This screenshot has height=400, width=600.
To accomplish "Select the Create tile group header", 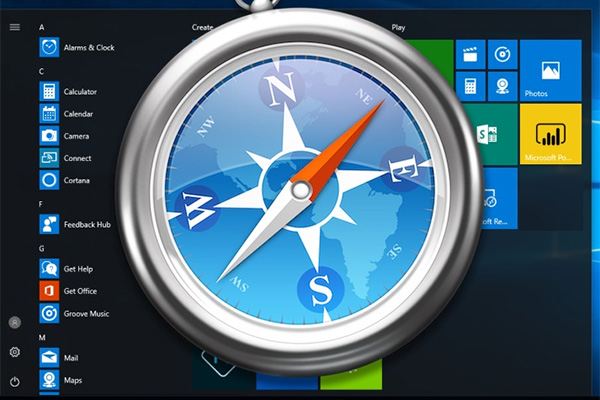I will point(202,27).
